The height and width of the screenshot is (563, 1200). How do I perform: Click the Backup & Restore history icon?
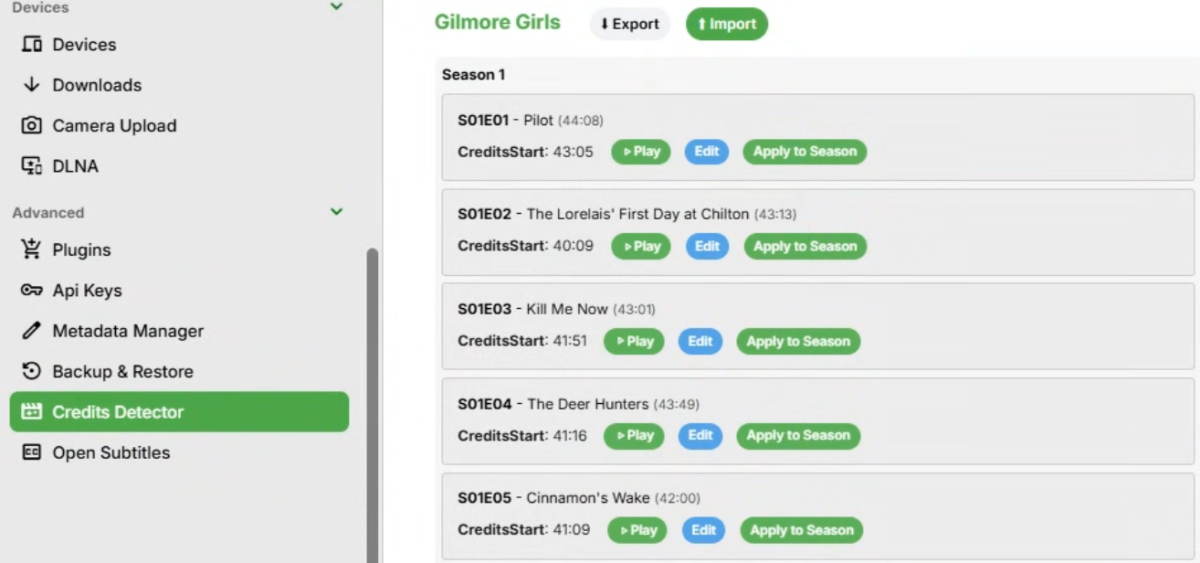(x=32, y=371)
